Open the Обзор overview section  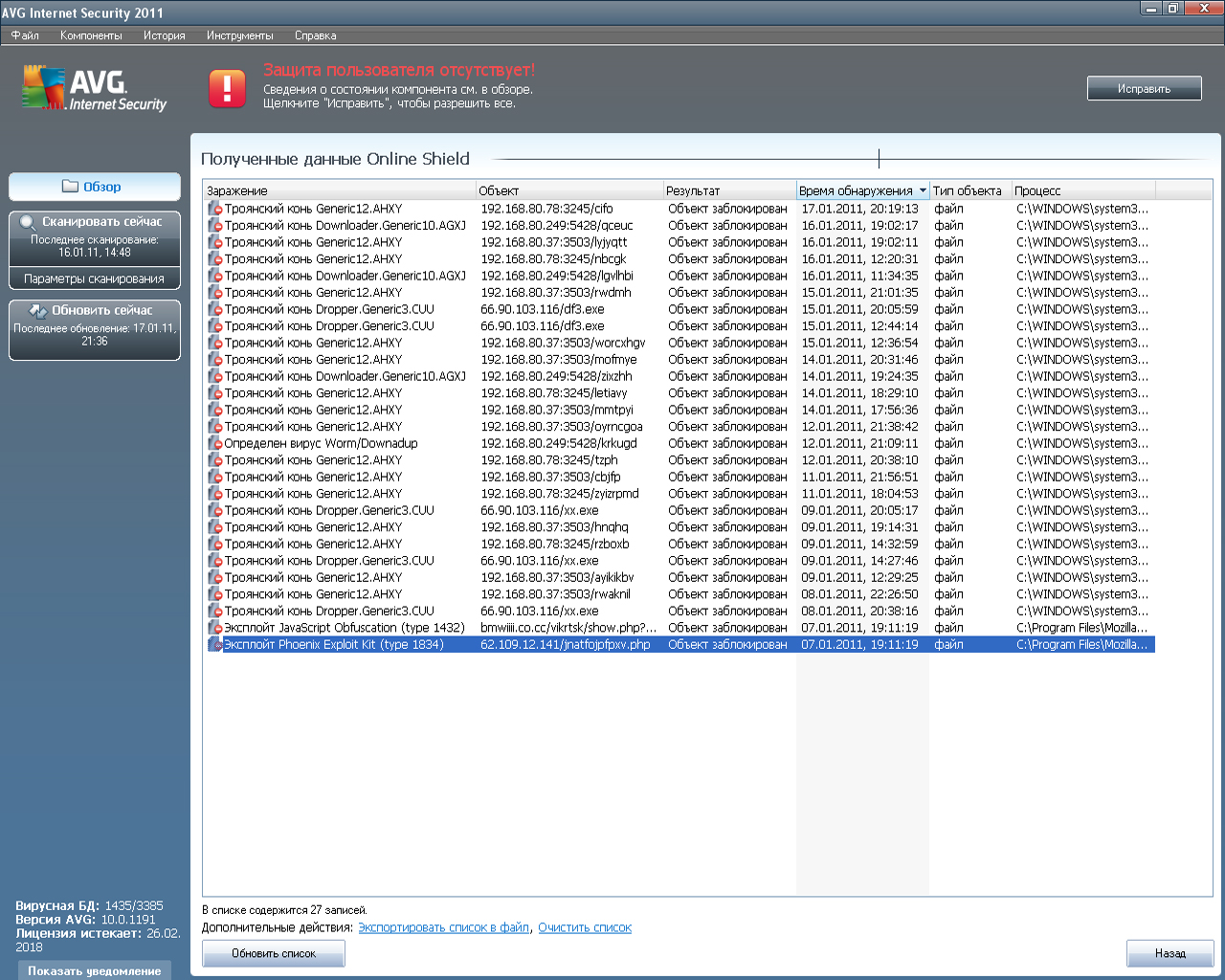coord(95,187)
